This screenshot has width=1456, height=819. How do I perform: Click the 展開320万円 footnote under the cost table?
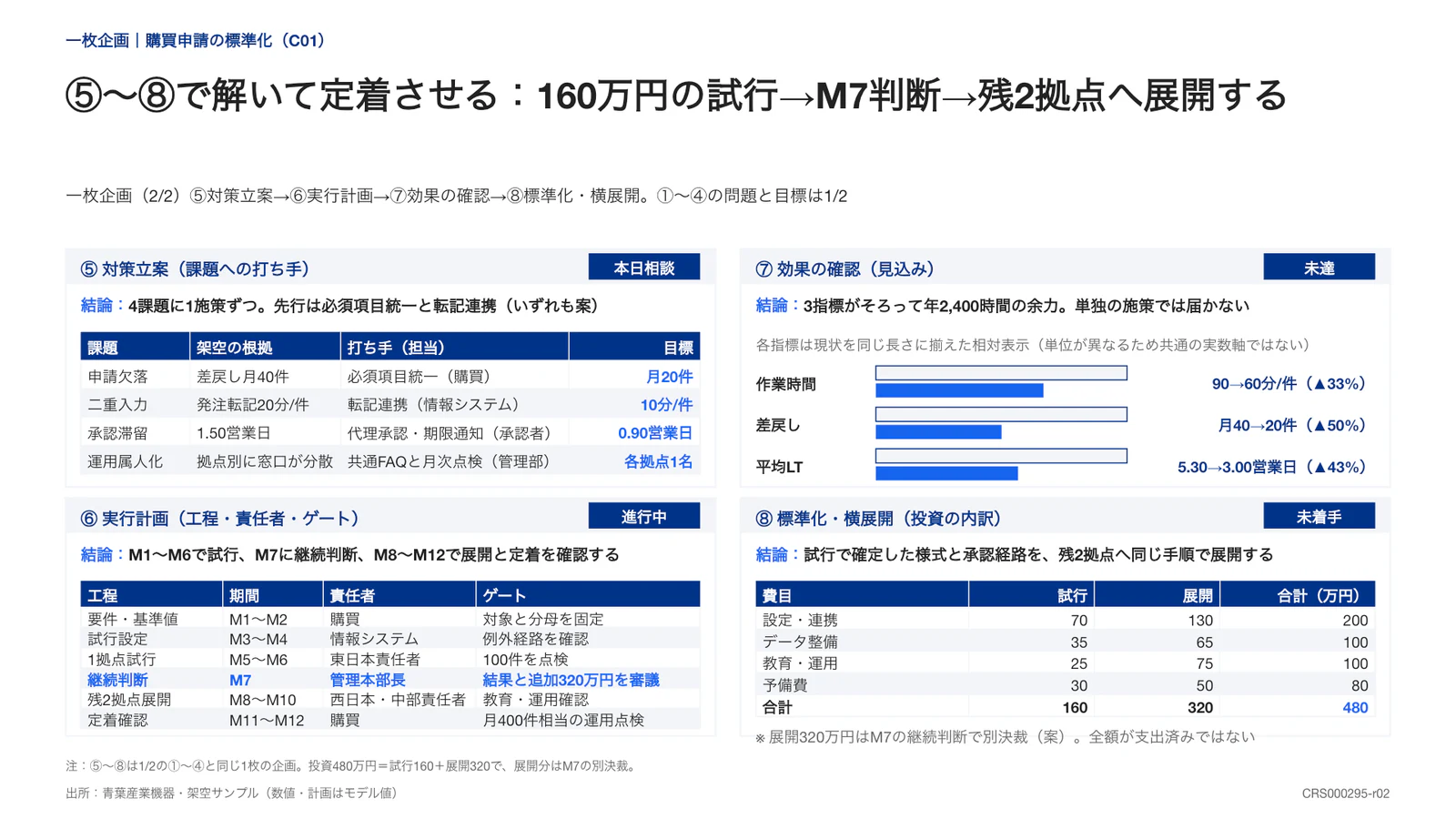(x=1005, y=737)
